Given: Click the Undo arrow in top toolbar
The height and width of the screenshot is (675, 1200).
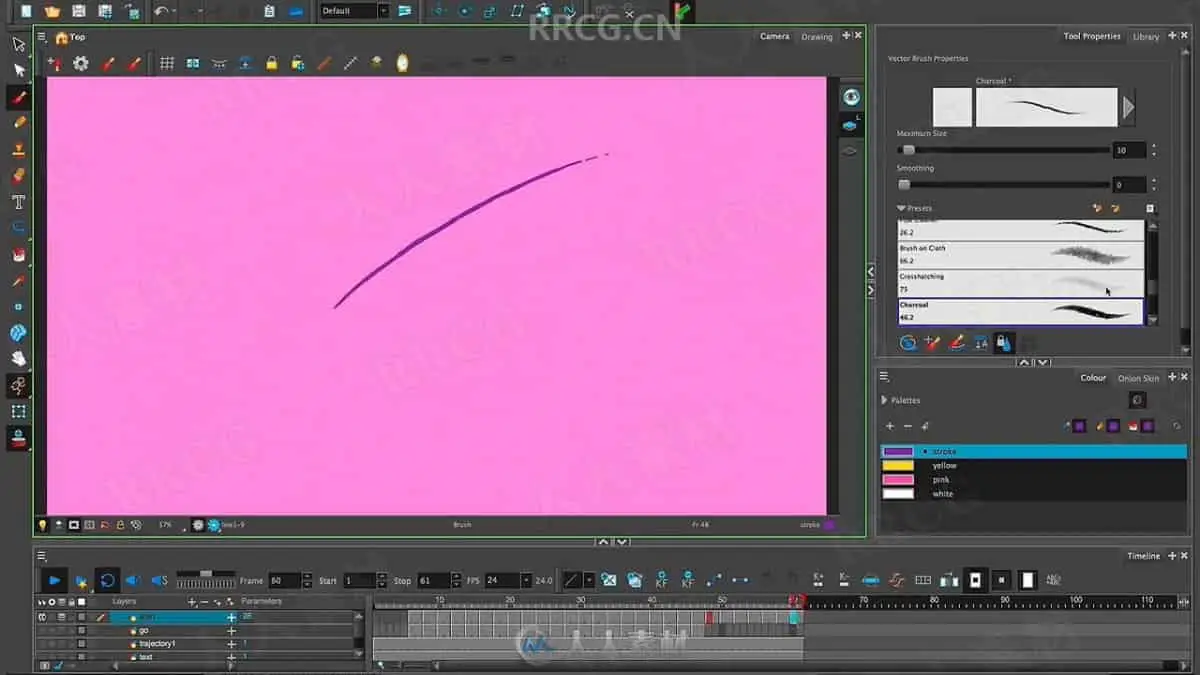Looking at the screenshot, I should tap(161, 11).
